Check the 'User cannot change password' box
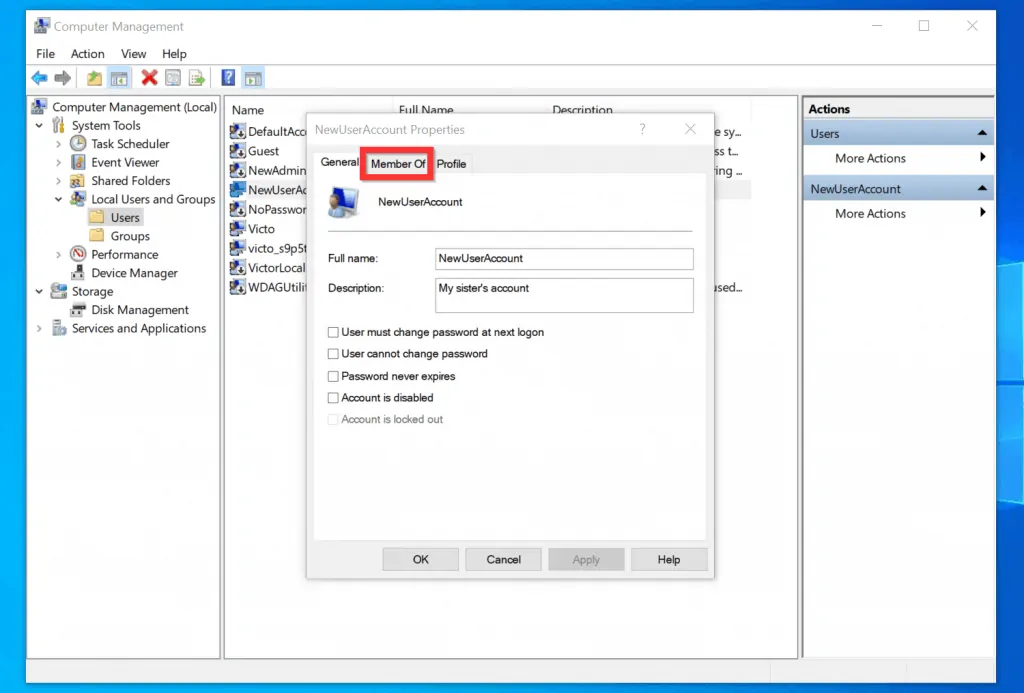This screenshot has height=693, width=1024. click(x=332, y=353)
